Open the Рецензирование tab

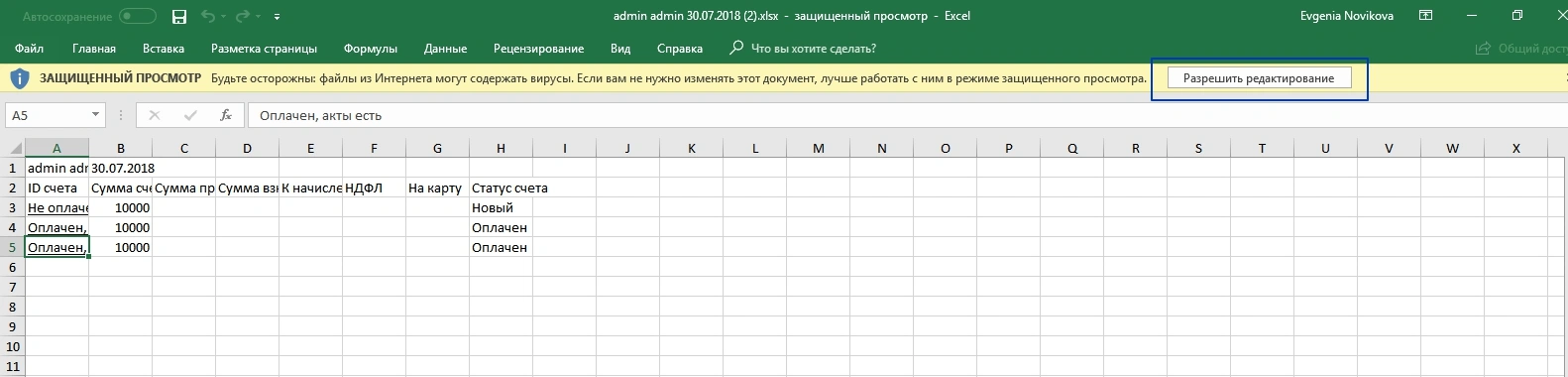[x=538, y=49]
